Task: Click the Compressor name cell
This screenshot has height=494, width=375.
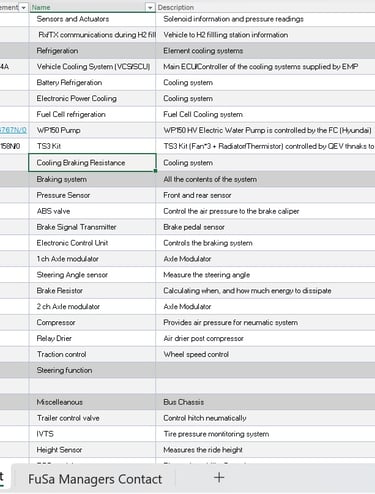Action: click(92, 322)
